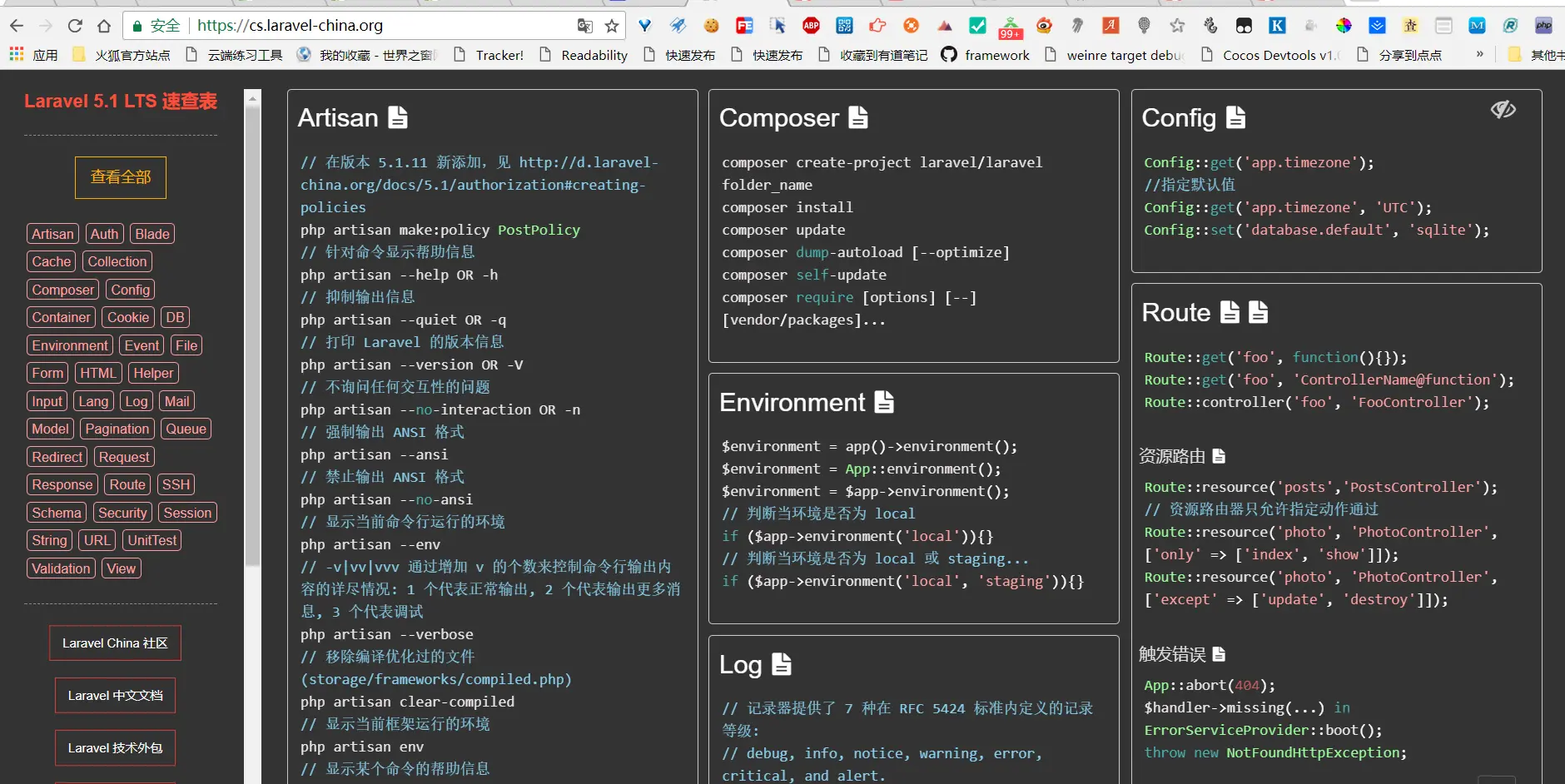The width and height of the screenshot is (1565, 784).
Task: Open the Readability bookmark
Action: pyautogui.click(x=584, y=55)
